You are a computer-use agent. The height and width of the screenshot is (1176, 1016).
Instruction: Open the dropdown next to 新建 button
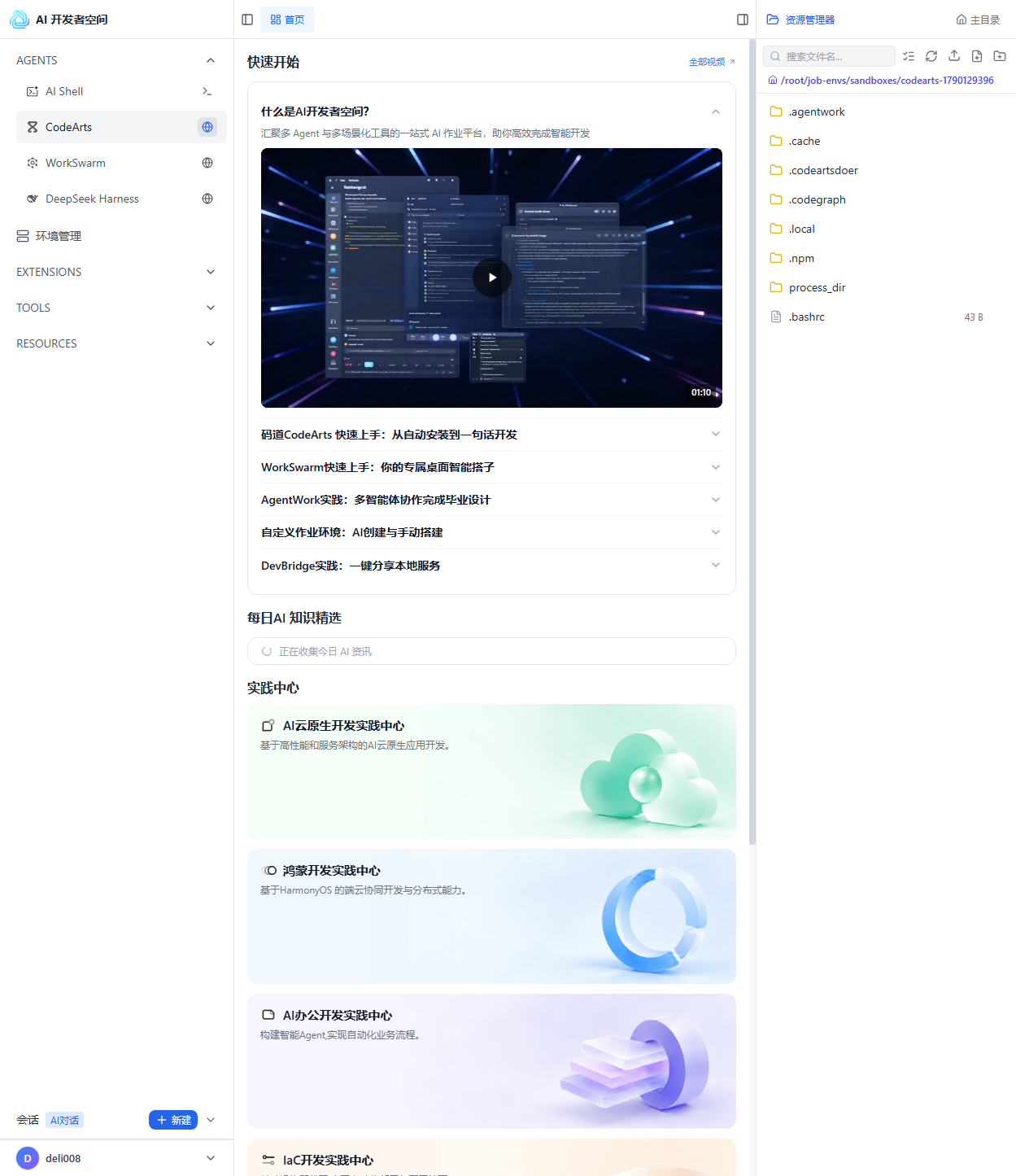coord(211,1120)
